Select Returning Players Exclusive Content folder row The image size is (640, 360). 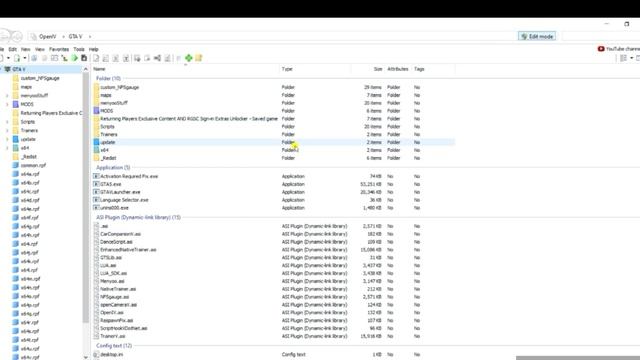pos(273,119)
